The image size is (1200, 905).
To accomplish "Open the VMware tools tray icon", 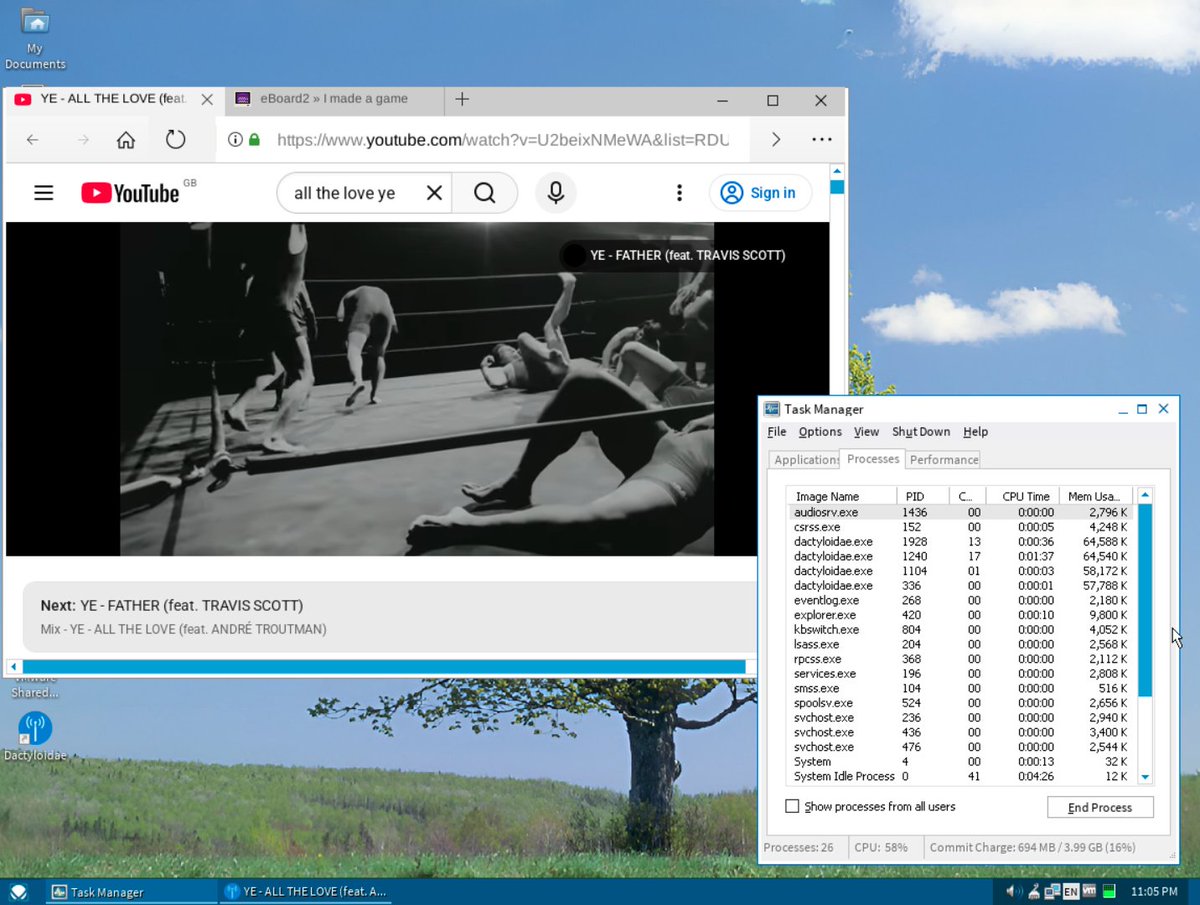I will (x=1089, y=891).
